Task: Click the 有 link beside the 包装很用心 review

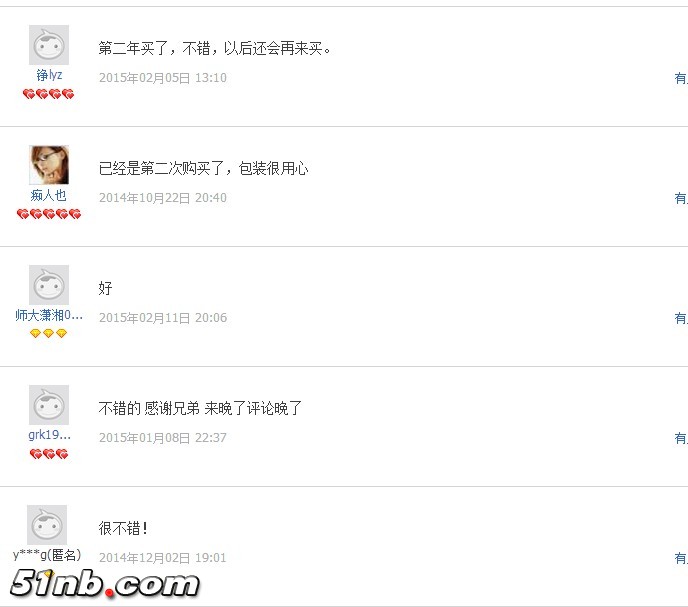Action: [x=681, y=198]
